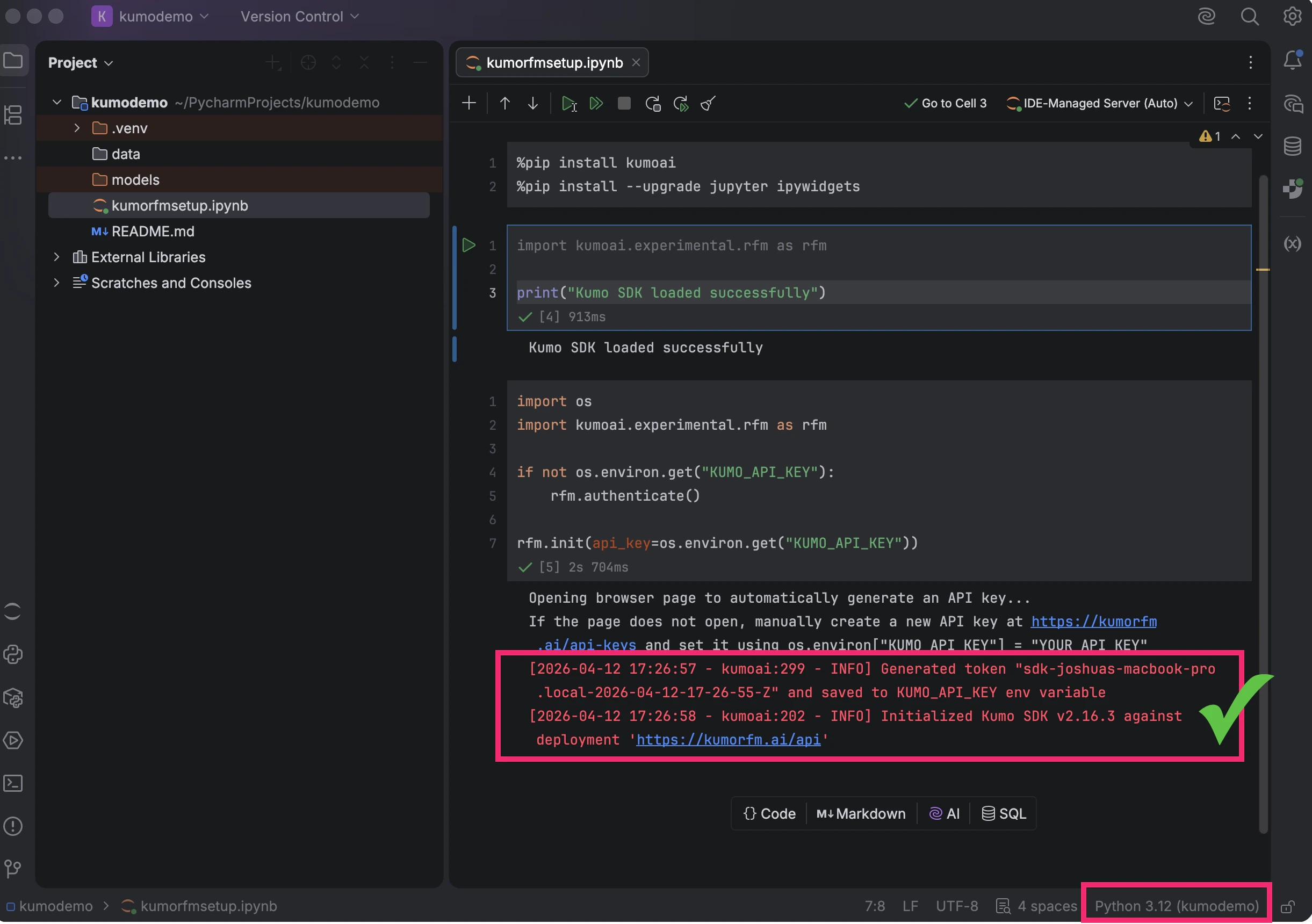The width and height of the screenshot is (1312, 924).
Task: Expand the .venv folder
Action: pos(77,128)
